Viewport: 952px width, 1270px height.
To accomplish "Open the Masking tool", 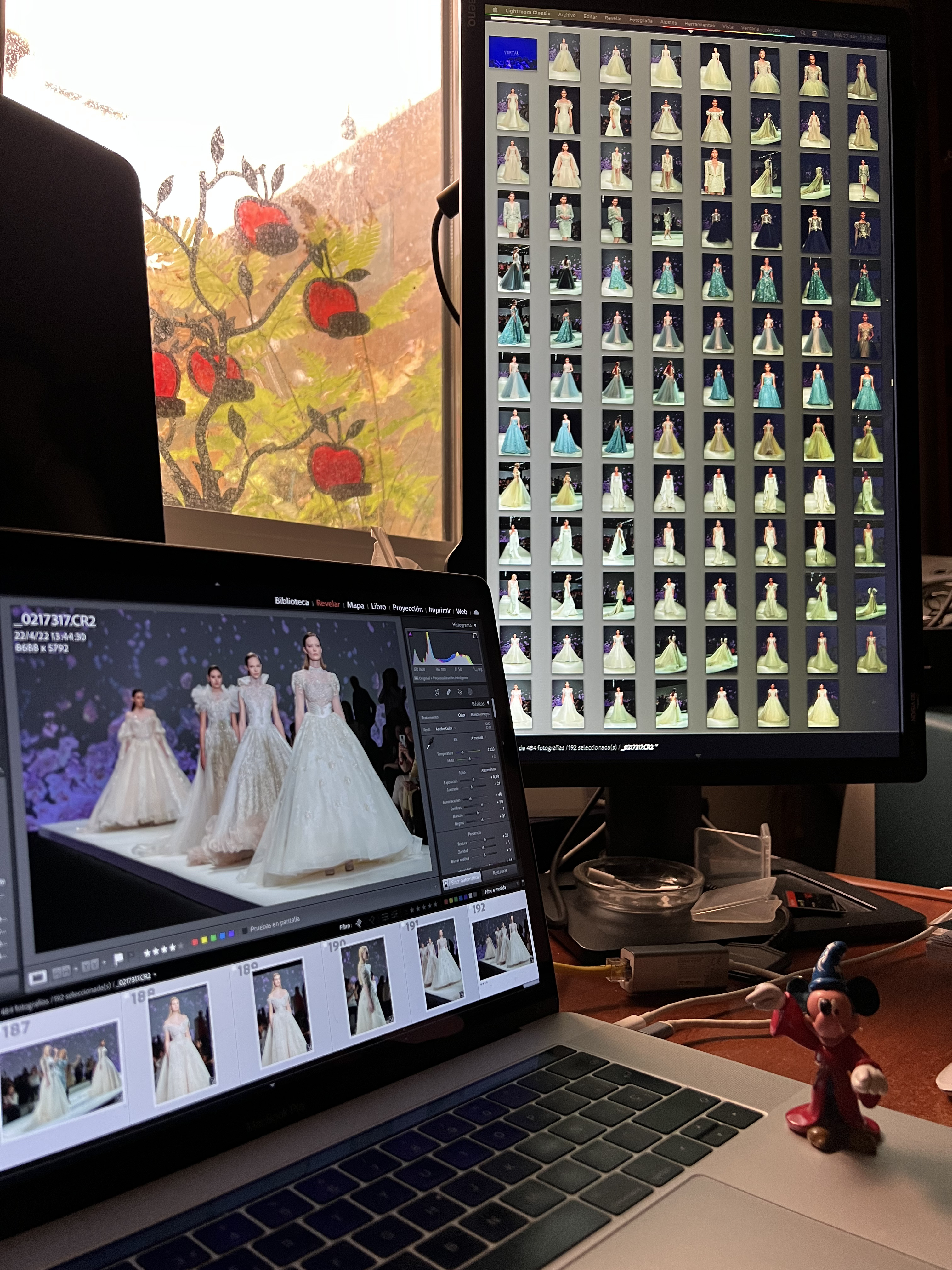I will (470, 692).
